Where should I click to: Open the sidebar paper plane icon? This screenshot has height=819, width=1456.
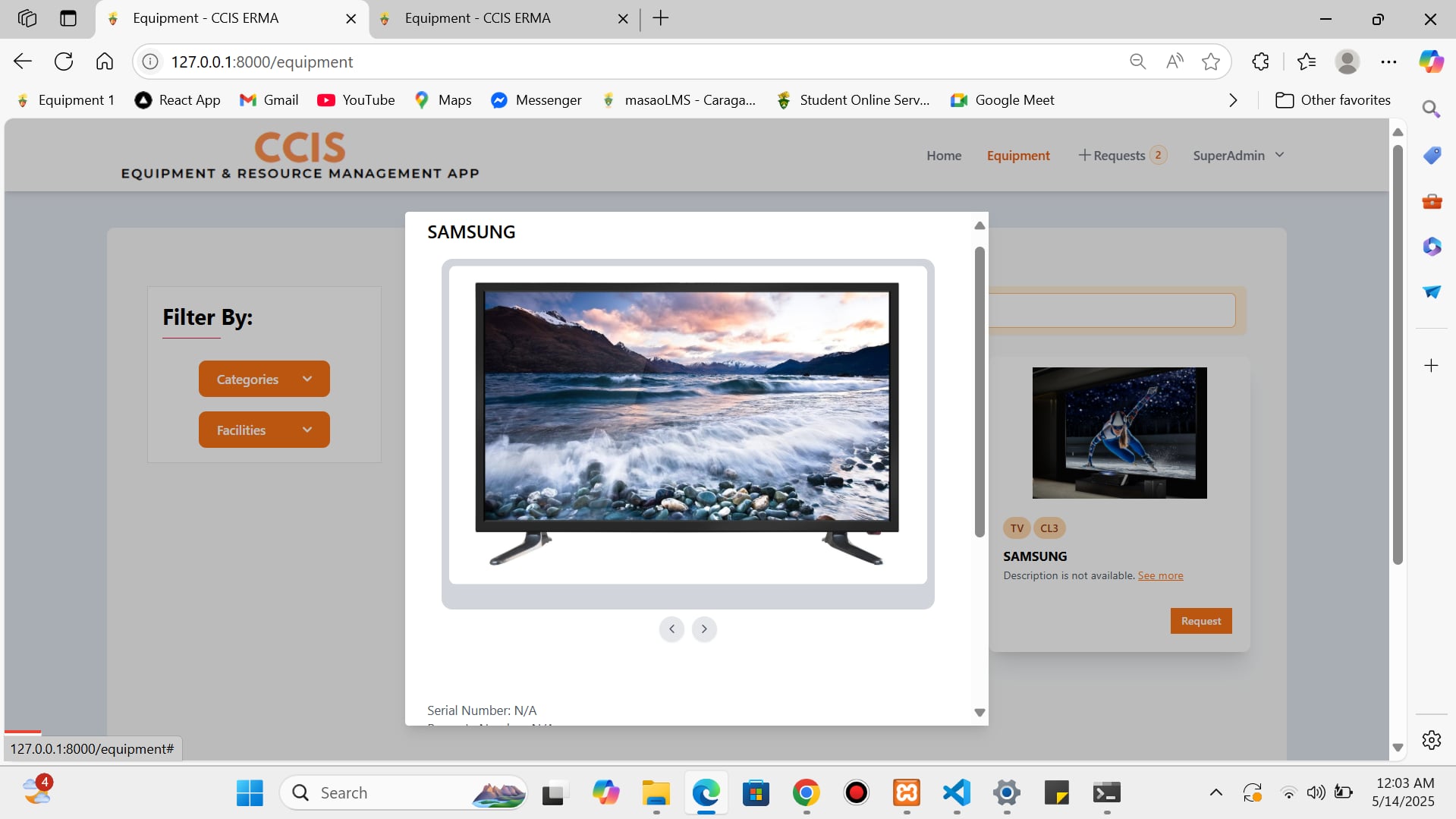click(1432, 292)
